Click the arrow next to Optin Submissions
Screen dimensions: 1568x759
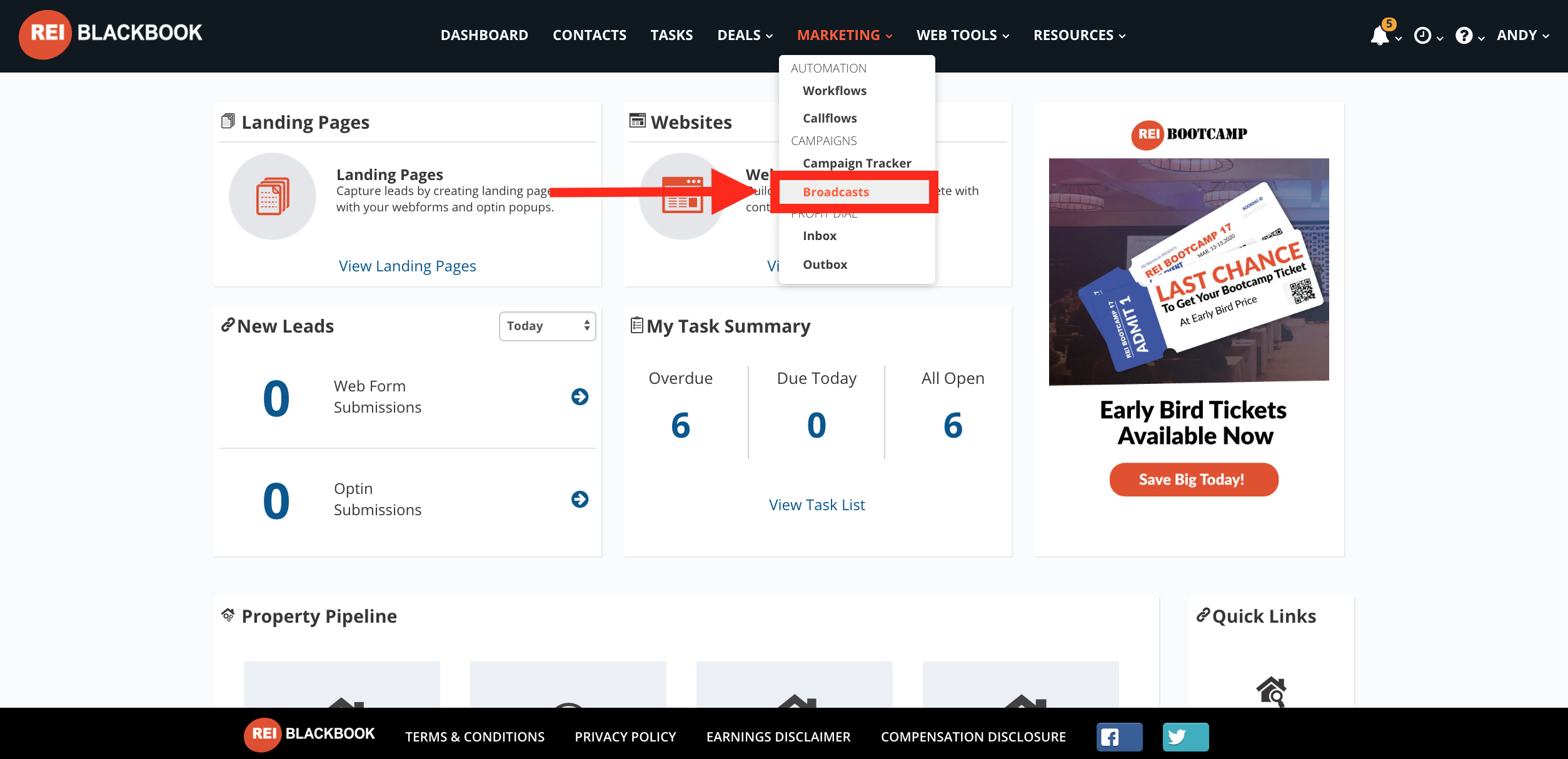tap(580, 499)
